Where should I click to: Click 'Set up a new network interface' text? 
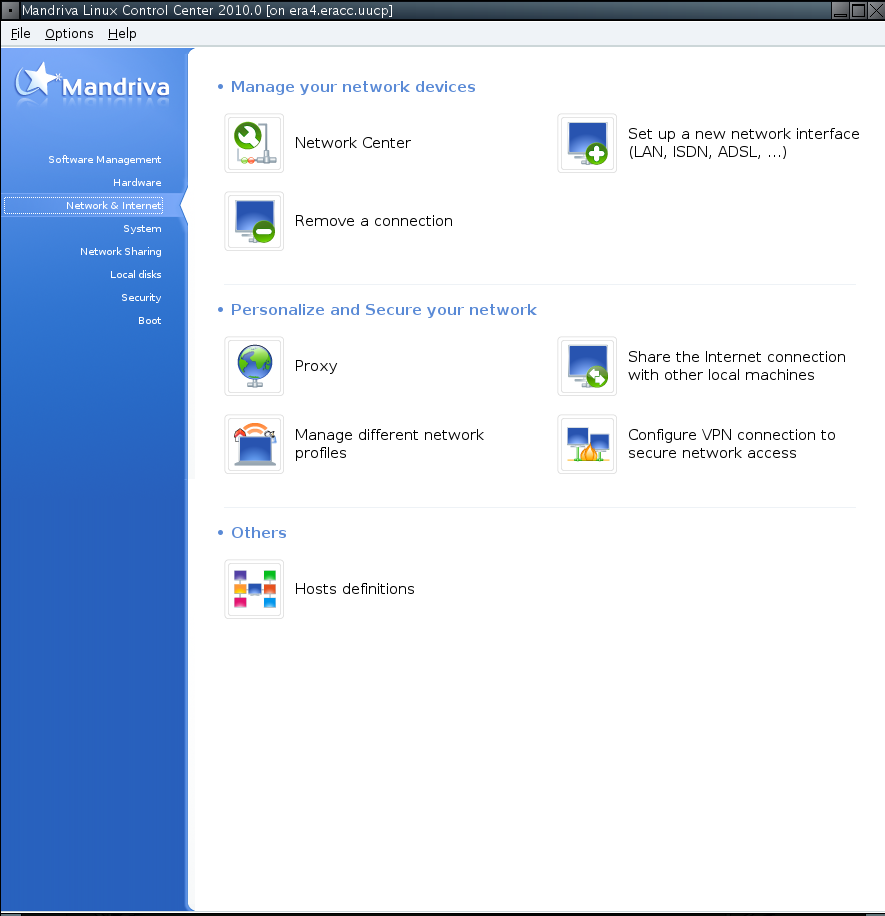click(x=744, y=143)
